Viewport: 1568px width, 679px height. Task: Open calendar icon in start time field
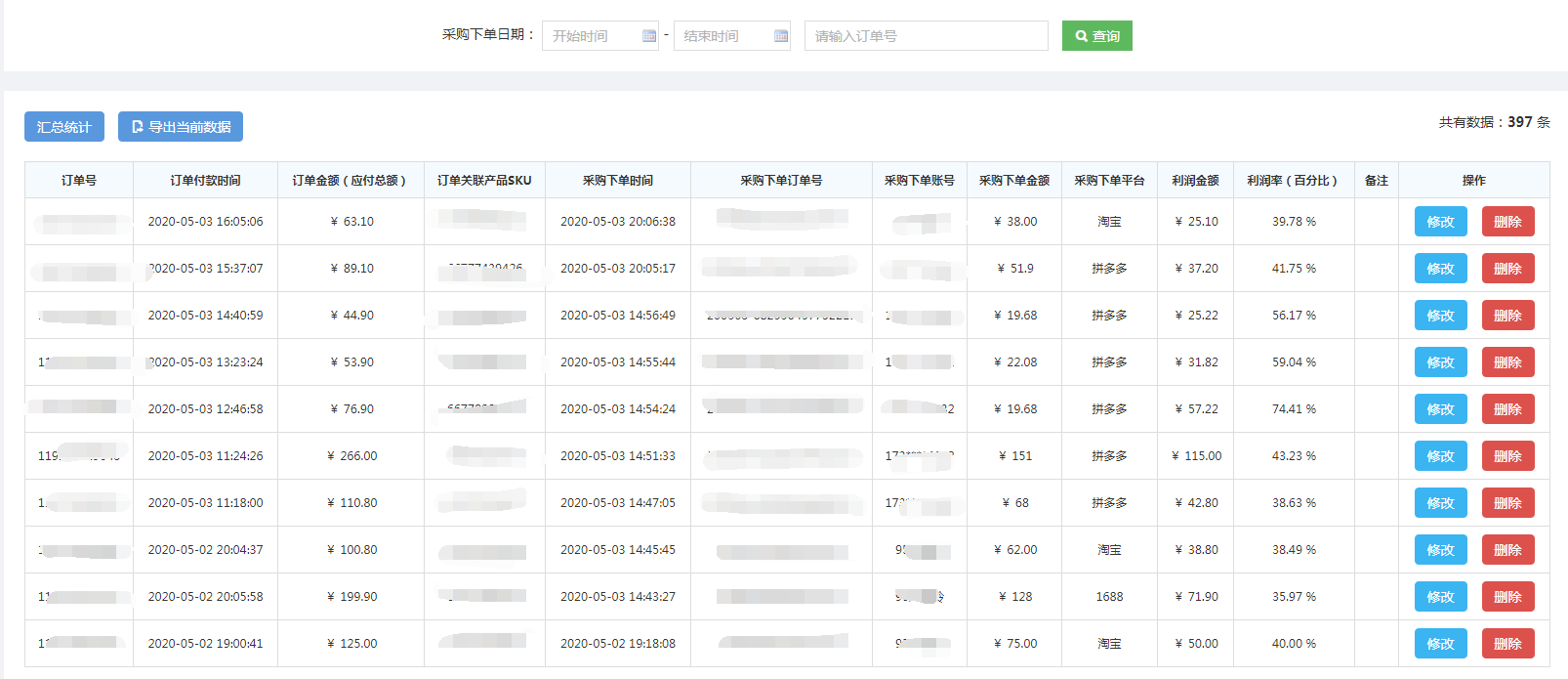click(649, 36)
